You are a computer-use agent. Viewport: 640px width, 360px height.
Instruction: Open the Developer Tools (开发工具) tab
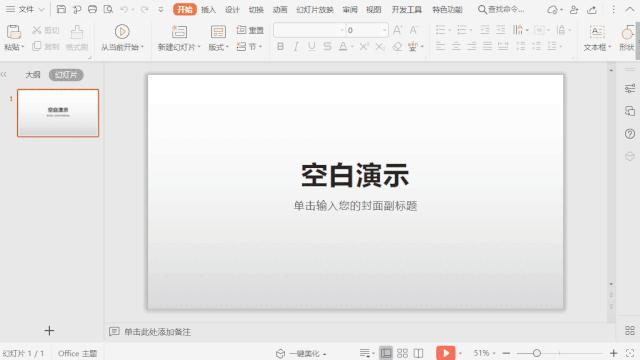tap(407, 9)
